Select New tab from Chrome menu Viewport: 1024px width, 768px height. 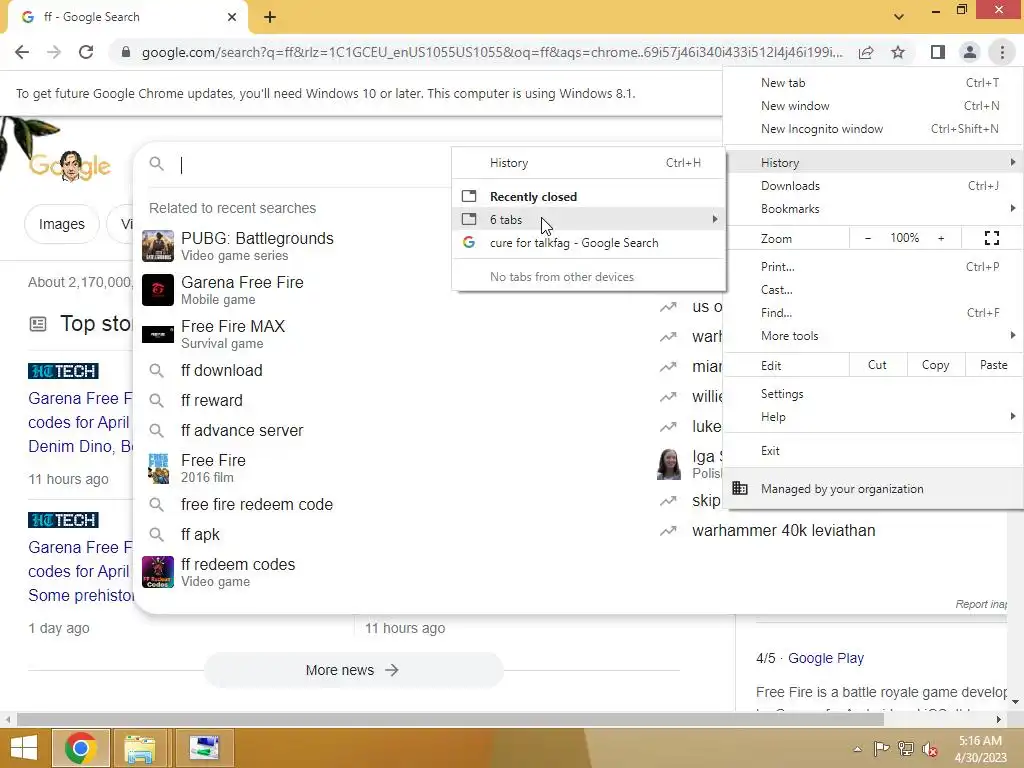click(x=873, y=83)
